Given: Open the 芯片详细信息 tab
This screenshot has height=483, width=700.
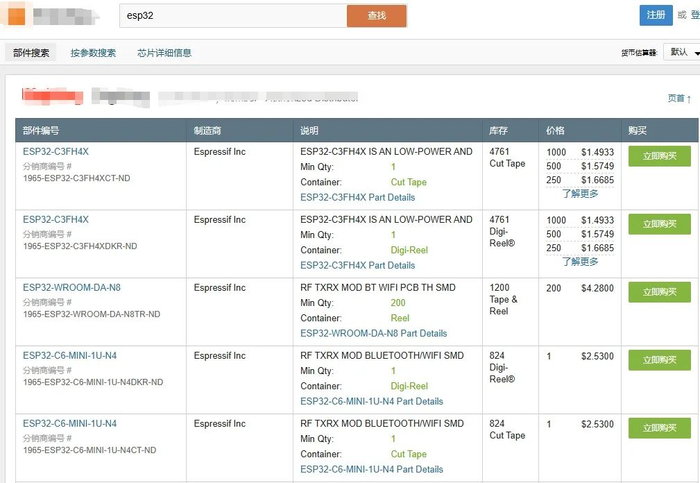Looking at the screenshot, I should click(x=164, y=53).
